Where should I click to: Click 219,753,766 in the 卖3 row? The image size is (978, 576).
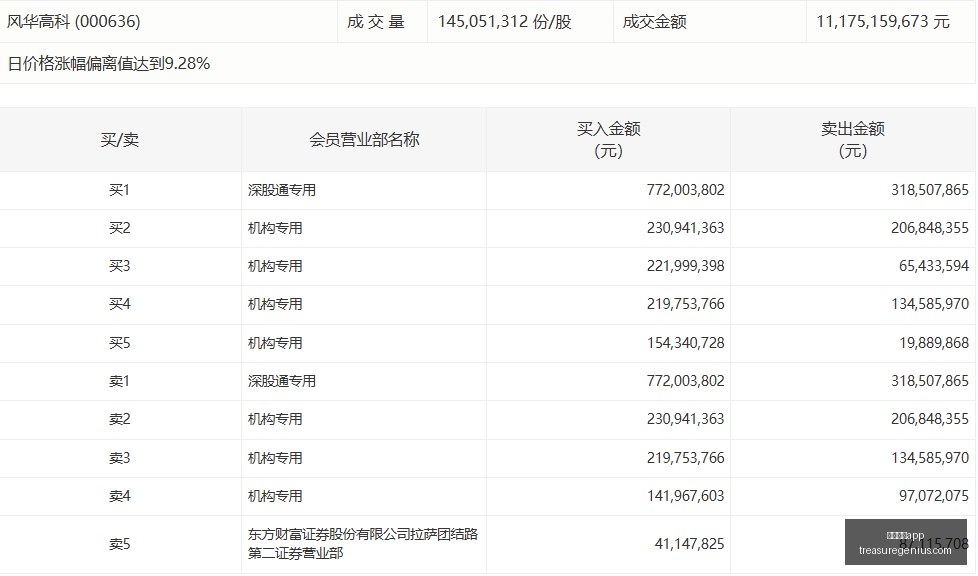click(685, 458)
